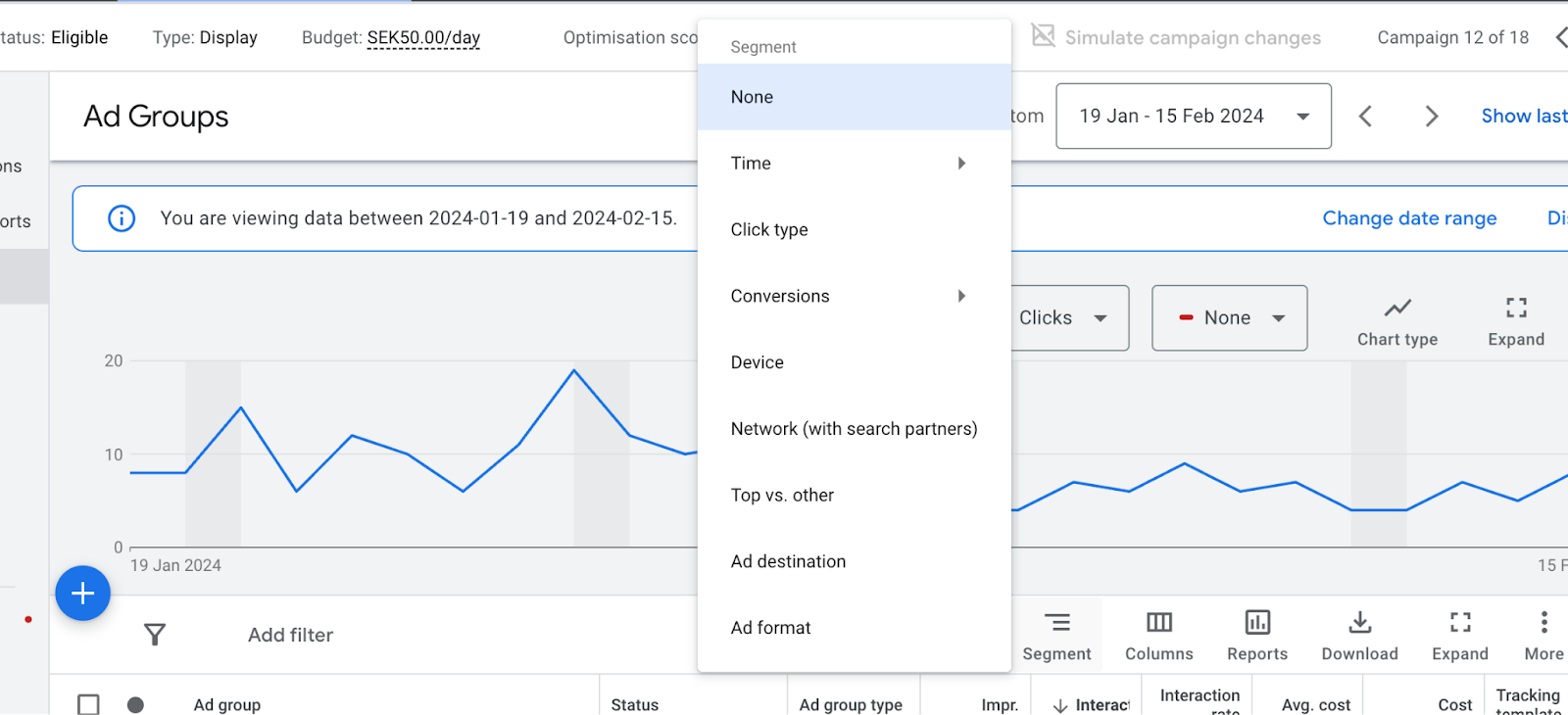1568x715 pixels.
Task: Expand the chart view
Action: tap(1516, 322)
